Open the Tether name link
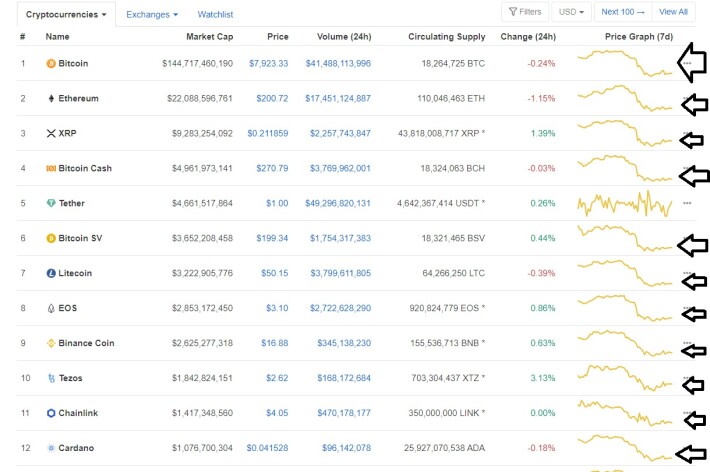 click(72, 203)
